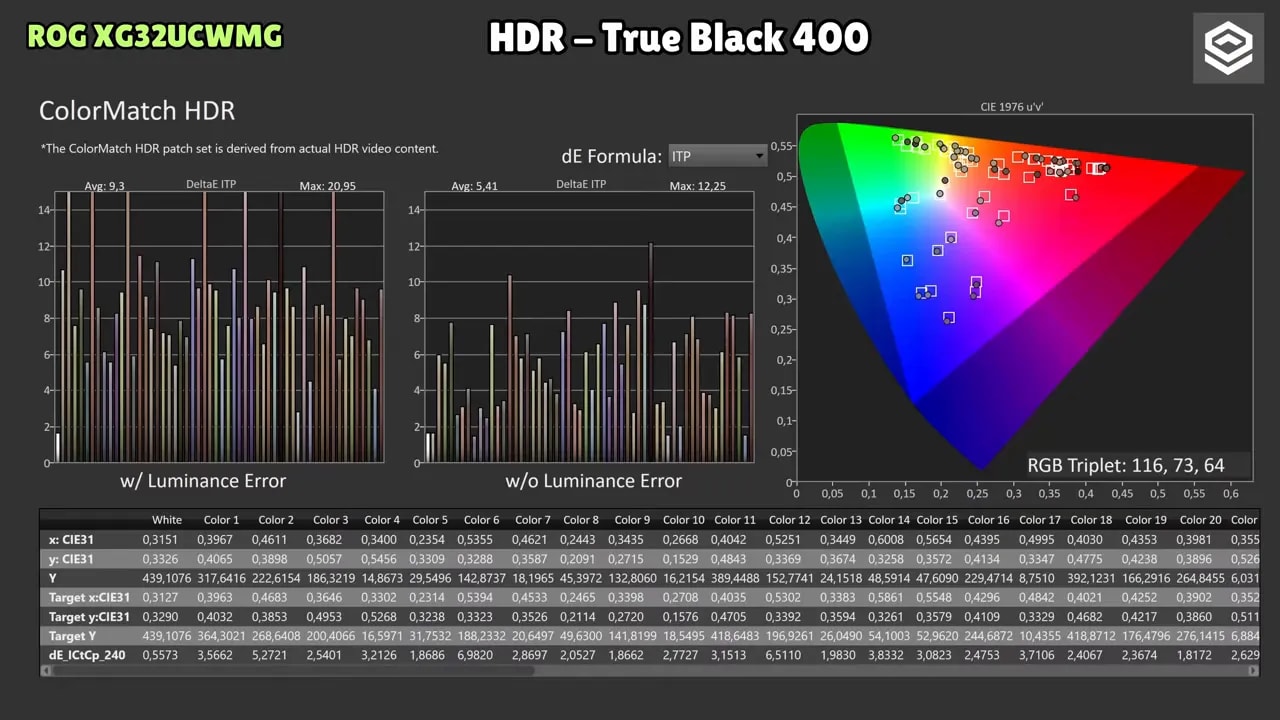Click the Color 8 y value 0,2091
This screenshot has height=720, width=1280.
tap(581, 559)
